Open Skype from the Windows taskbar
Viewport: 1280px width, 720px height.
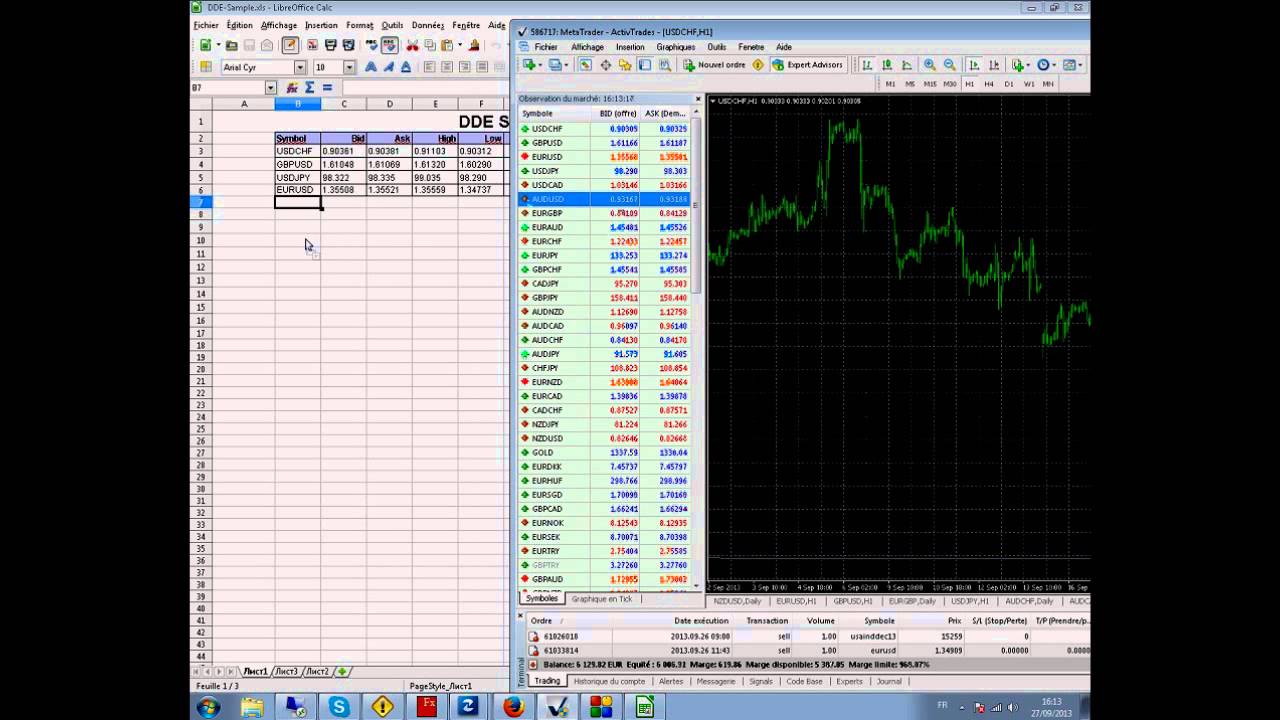(x=339, y=707)
